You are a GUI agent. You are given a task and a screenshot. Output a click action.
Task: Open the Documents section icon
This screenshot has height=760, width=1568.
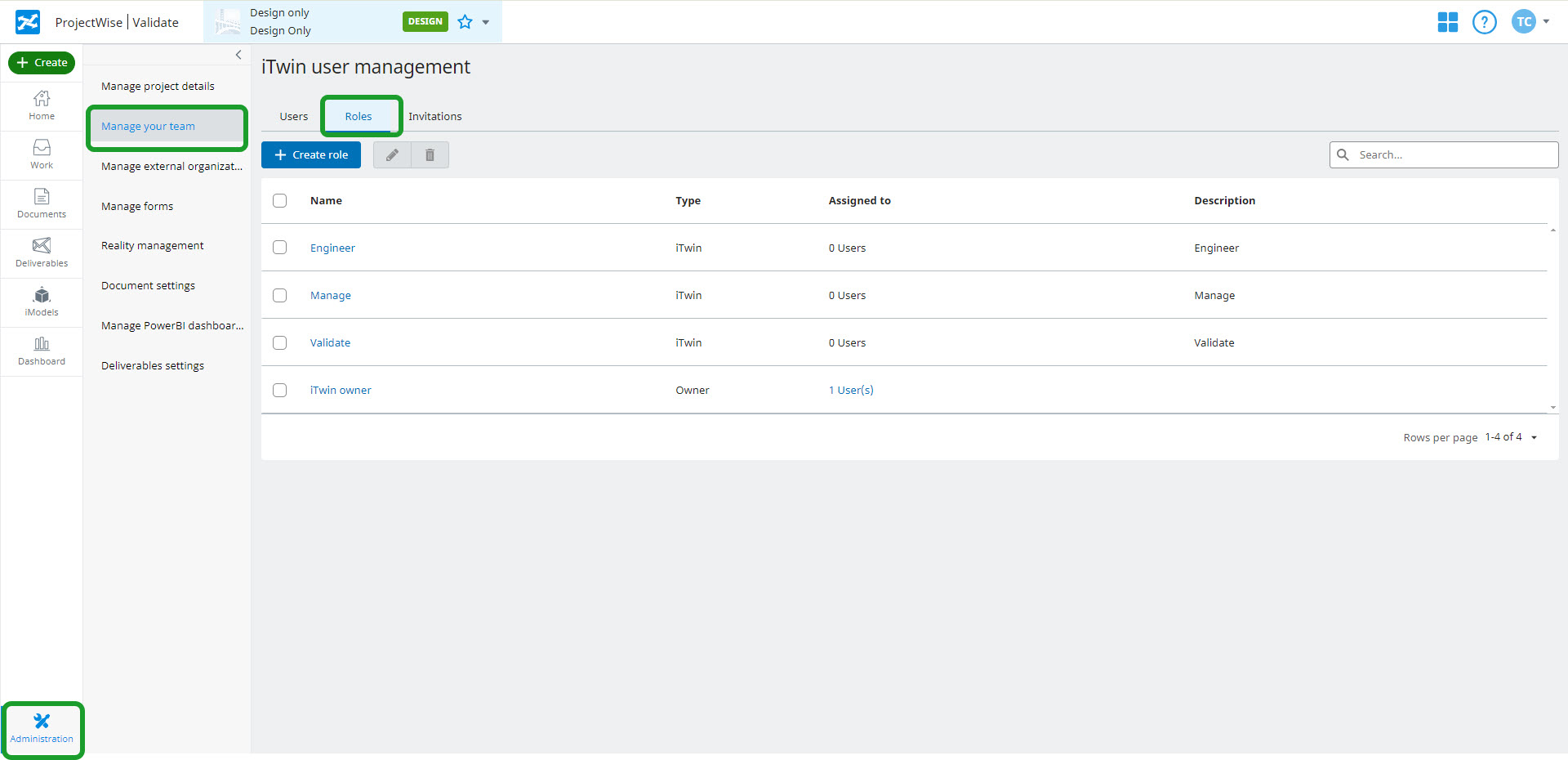coord(42,202)
